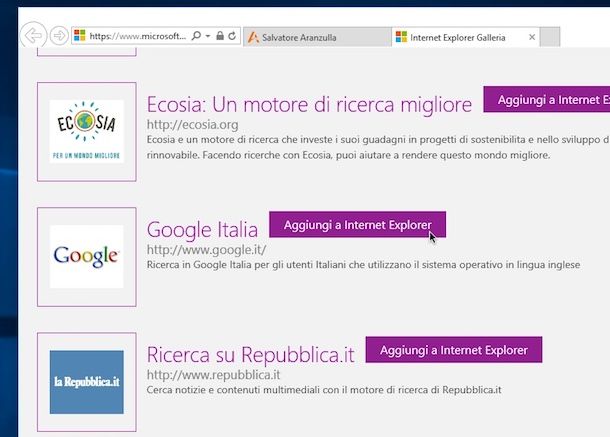Image resolution: width=610 pixels, height=437 pixels.
Task: Click the Google logo thumbnail
Action: 87,257
